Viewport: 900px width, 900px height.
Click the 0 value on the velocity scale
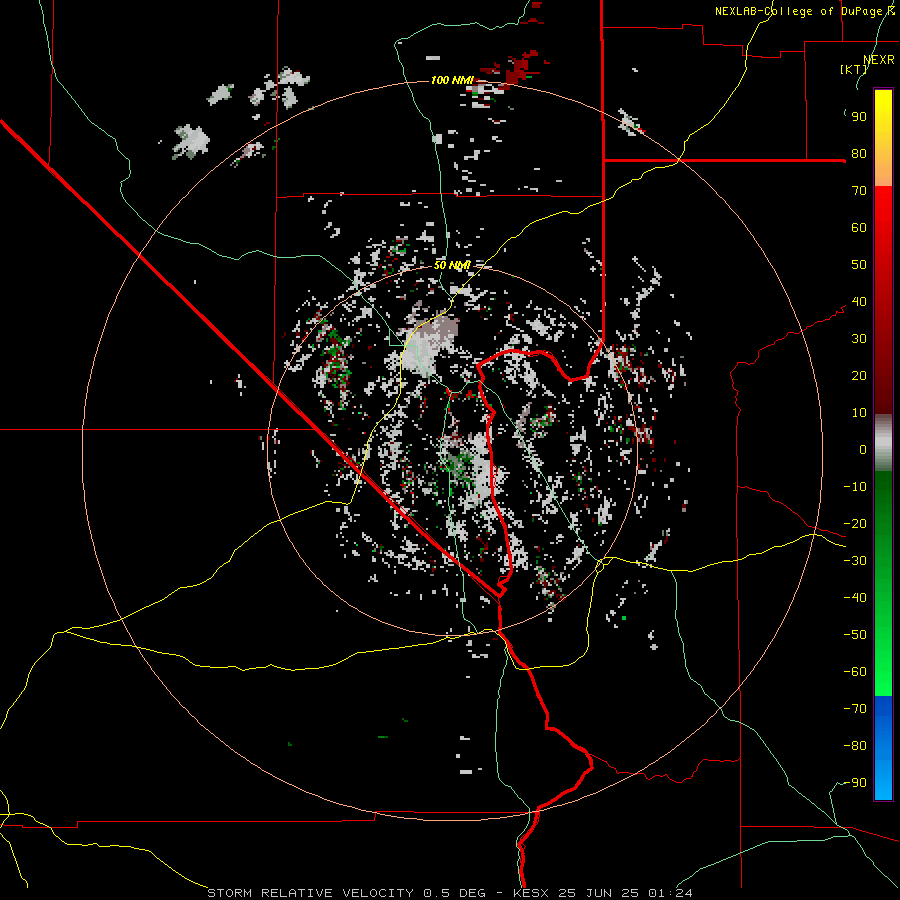863,449
